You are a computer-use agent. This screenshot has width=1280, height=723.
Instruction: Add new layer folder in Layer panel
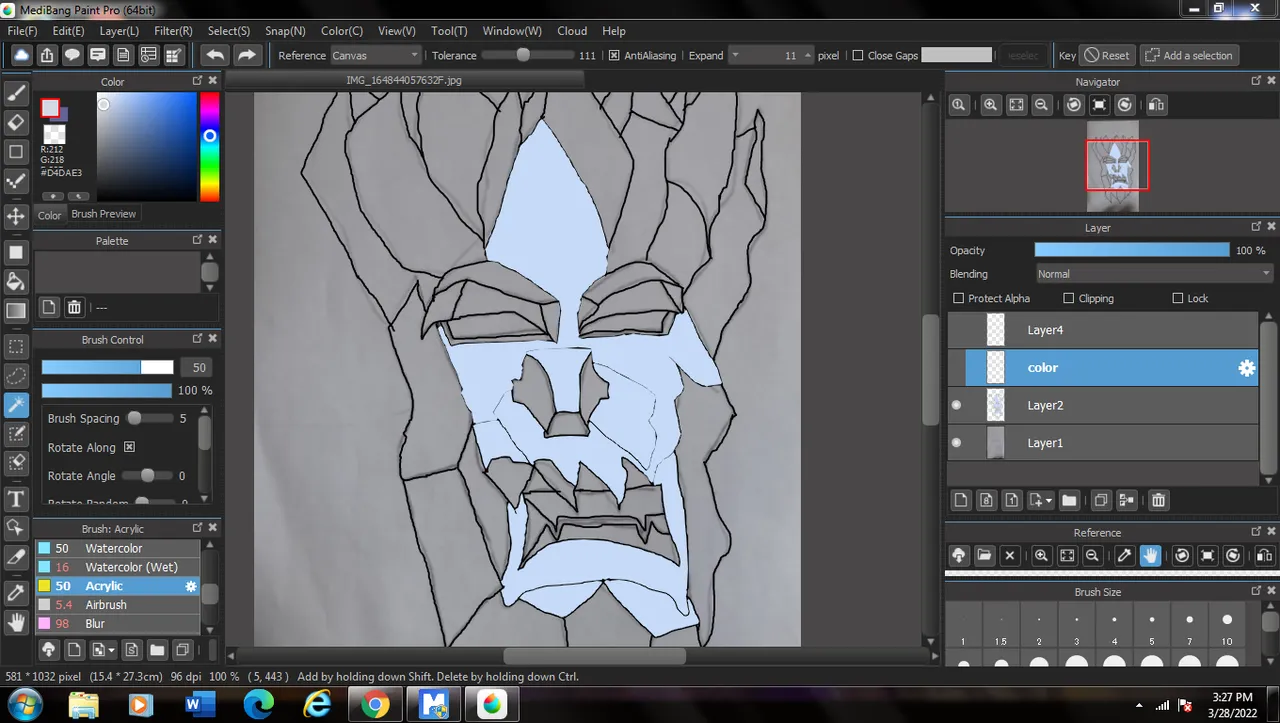1068,500
